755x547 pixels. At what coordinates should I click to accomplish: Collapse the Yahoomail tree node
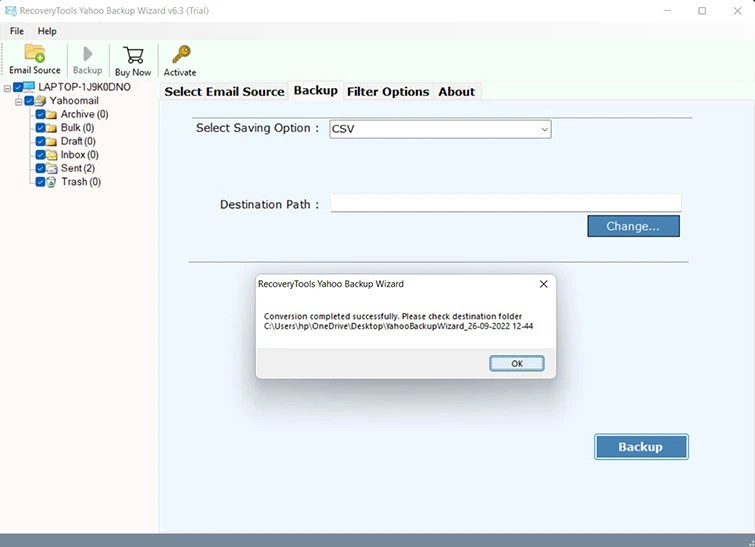tap(18, 102)
